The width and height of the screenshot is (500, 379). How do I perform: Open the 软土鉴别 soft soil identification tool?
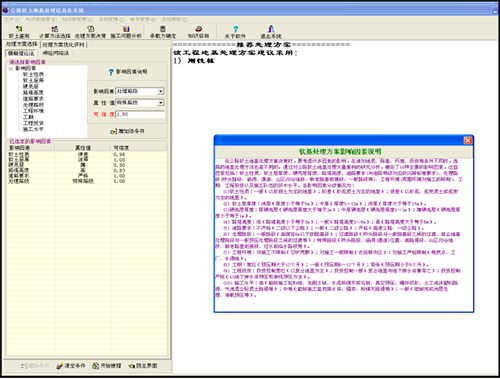(19, 32)
